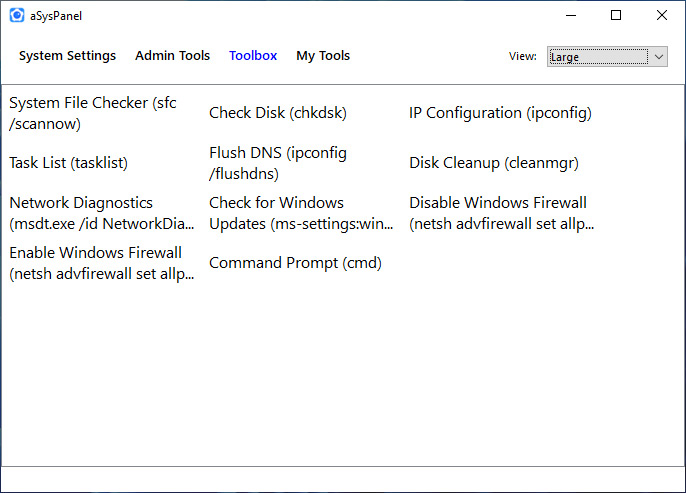Close the aSysPanel window
Image resolution: width=686 pixels, height=493 pixels.
pyautogui.click(x=662, y=15)
